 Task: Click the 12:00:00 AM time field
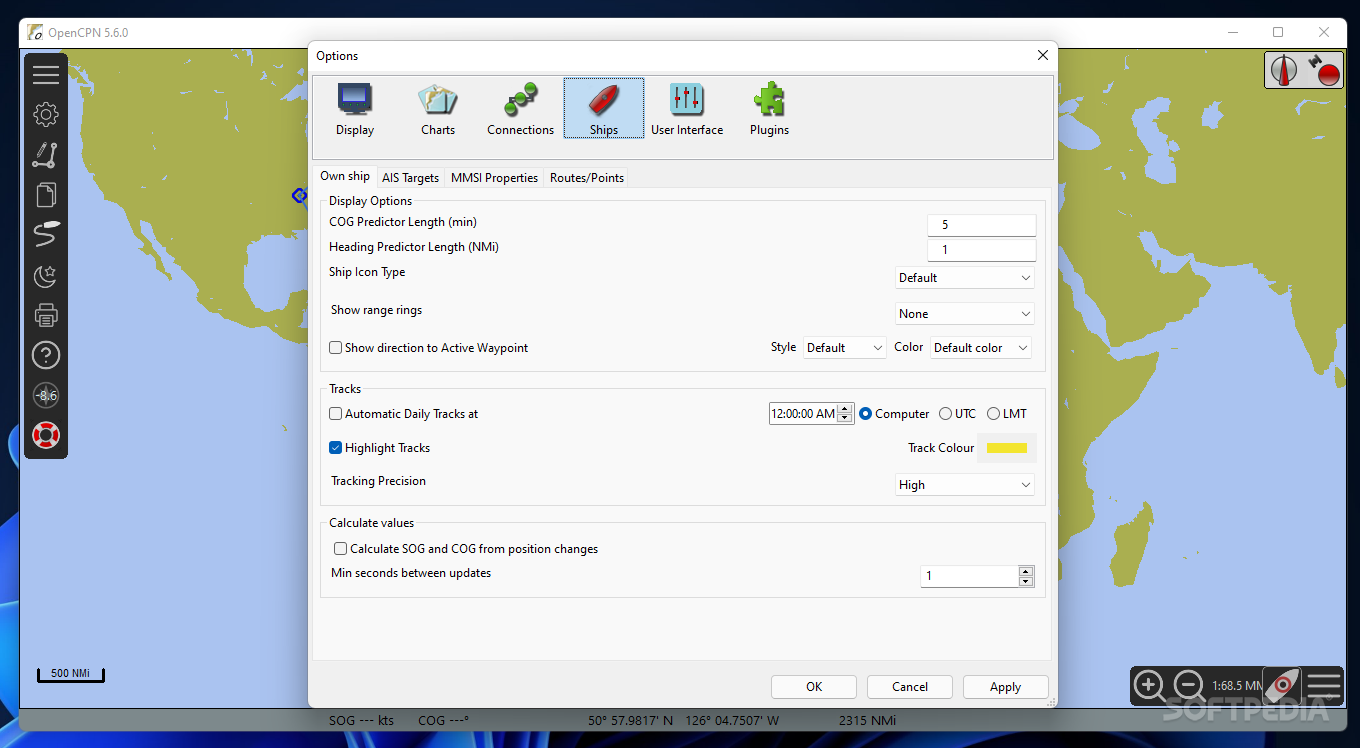(804, 414)
